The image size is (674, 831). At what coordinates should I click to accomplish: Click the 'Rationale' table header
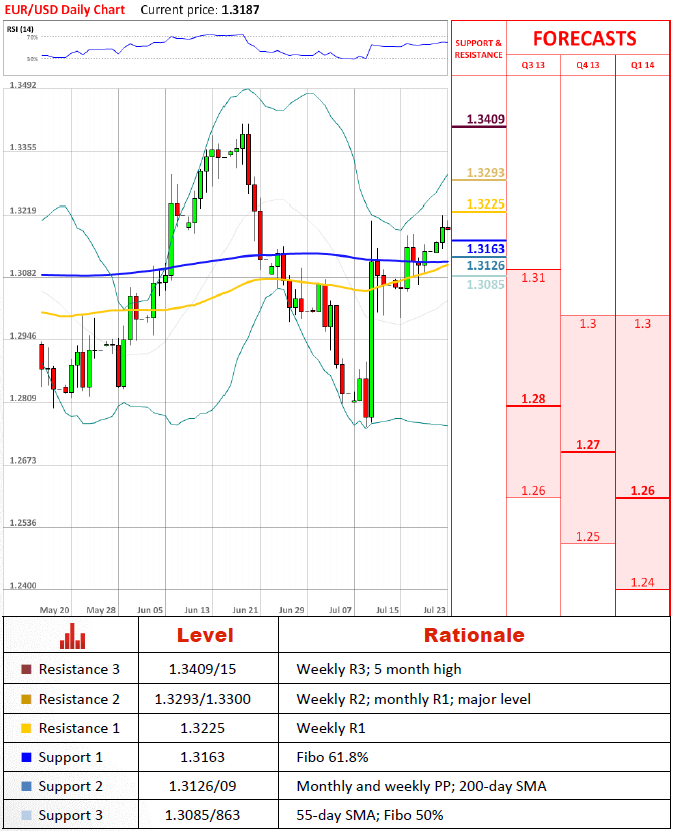pyautogui.click(x=474, y=635)
